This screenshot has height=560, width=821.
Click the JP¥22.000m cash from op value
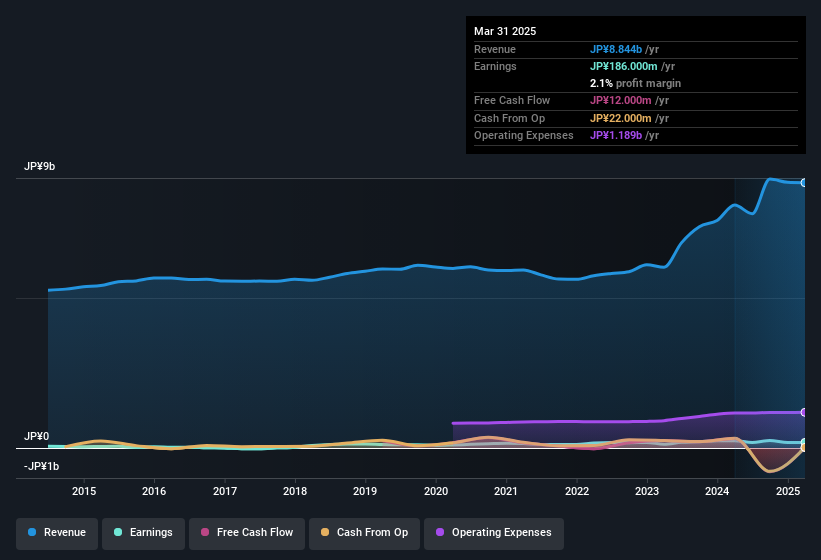coord(620,118)
